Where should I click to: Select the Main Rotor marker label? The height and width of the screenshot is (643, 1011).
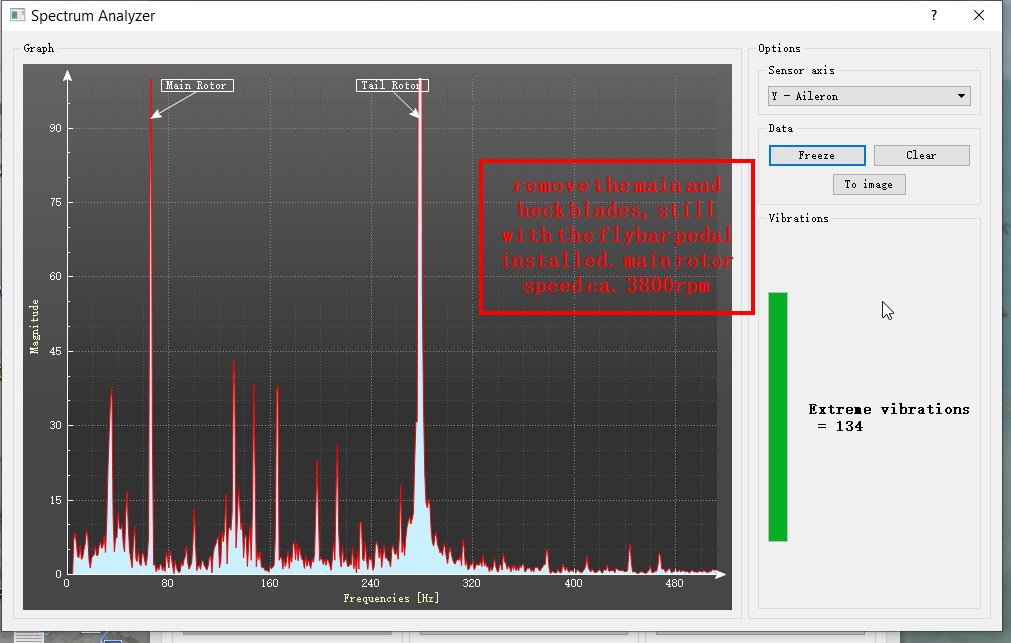(x=196, y=86)
